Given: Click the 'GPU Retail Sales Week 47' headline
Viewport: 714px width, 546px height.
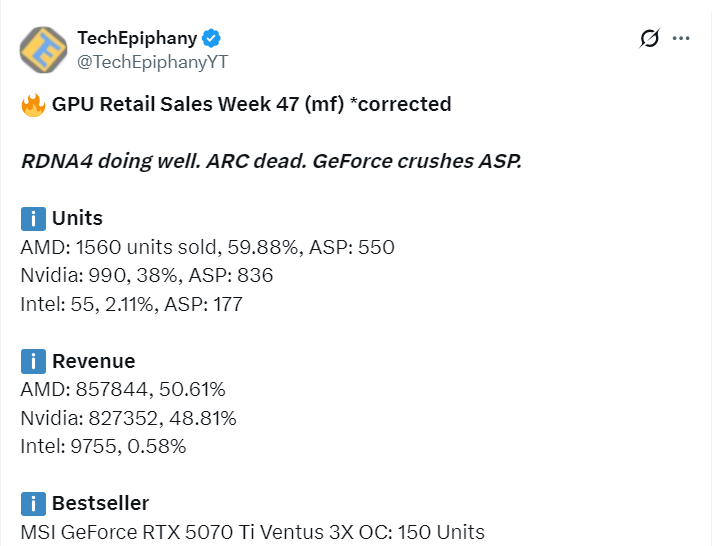Looking at the screenshot, I should click(x=251, y=104).
